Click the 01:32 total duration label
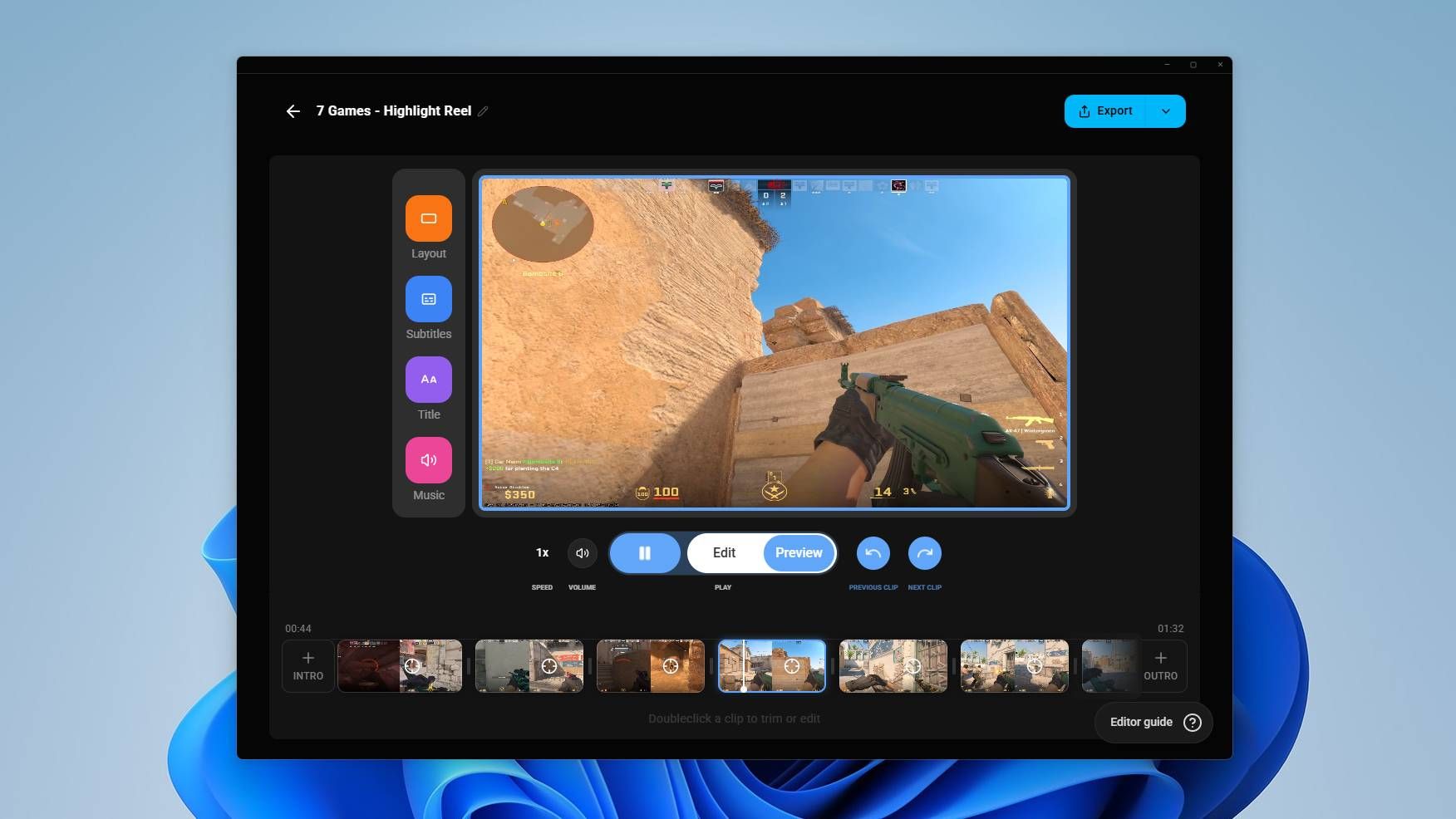The width and height of the screenshot is (1456, 819). 1171,629
